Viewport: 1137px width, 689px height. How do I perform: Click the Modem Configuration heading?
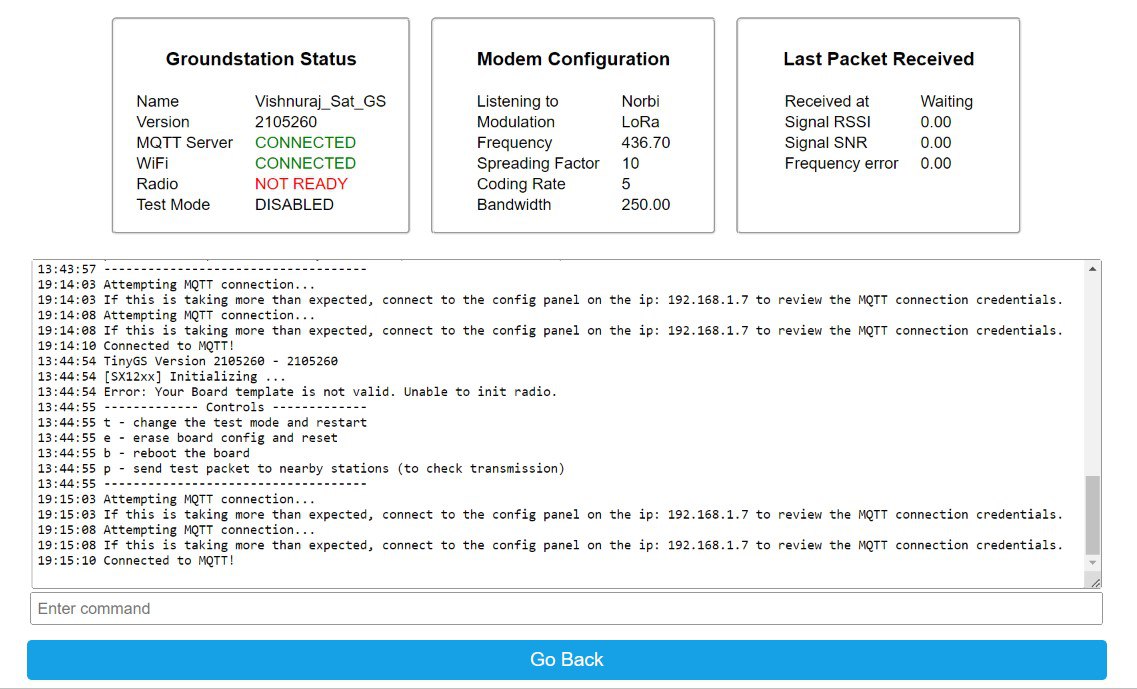point(573,59)
